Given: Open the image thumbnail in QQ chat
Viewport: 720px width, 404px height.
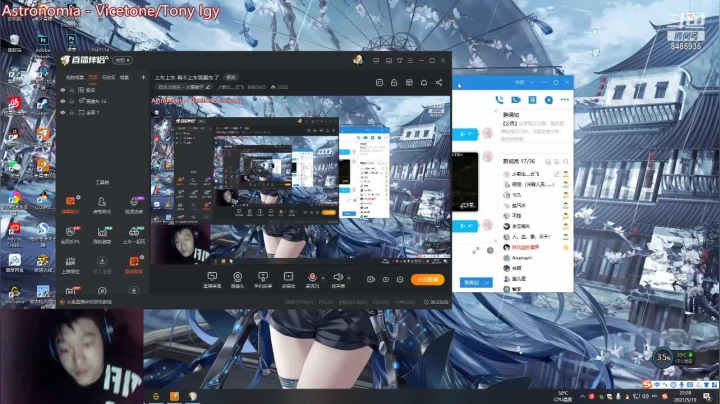Looking at the screenshot, I should click(x=465, y=182).
